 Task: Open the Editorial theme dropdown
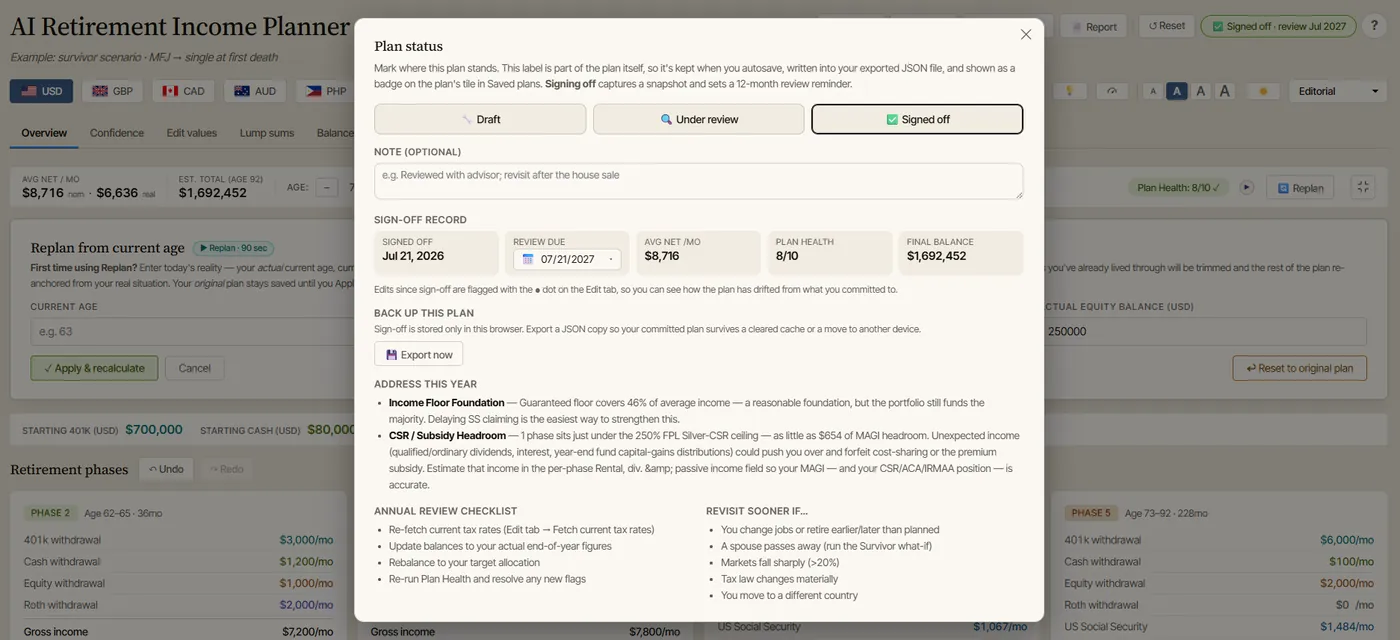1336,91
